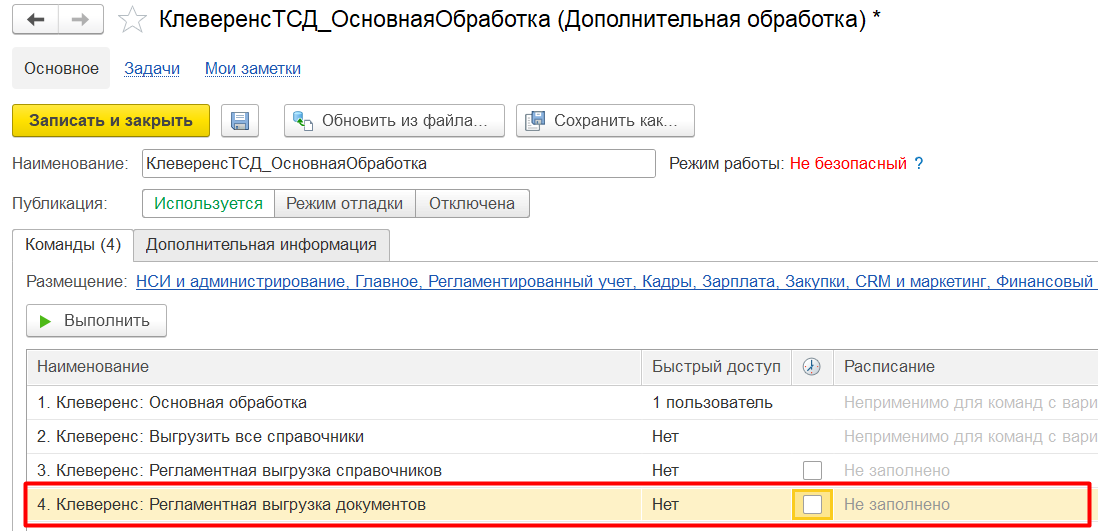Enable schedule checkbox for Регламентная выгрузка документов

(x=812, y=504)
